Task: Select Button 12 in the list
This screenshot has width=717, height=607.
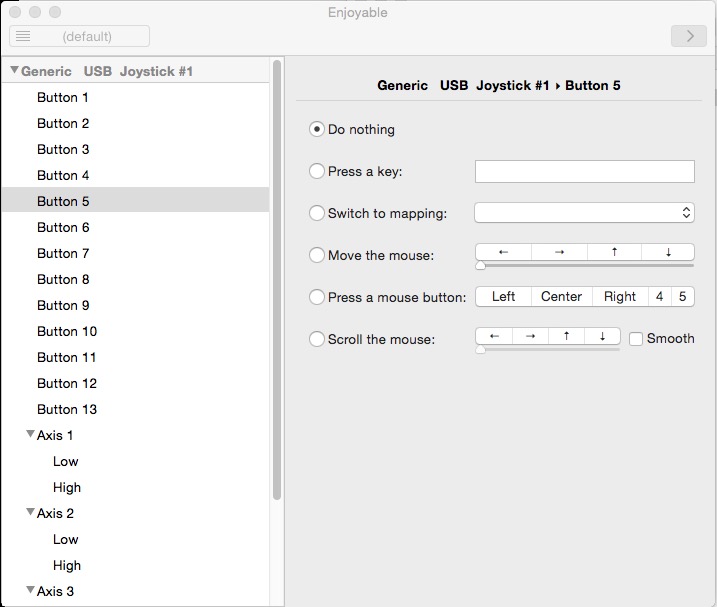Action: (135, 383)
